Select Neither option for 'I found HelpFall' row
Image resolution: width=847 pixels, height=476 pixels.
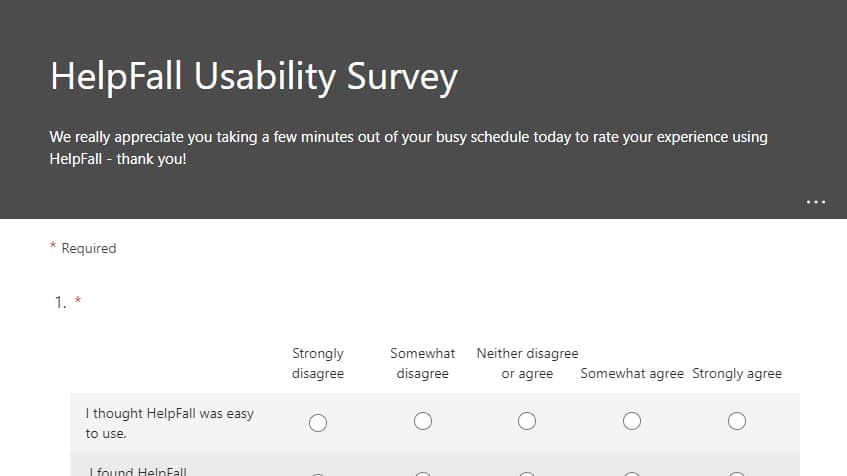pyautogui.click(x=527, y=473)
